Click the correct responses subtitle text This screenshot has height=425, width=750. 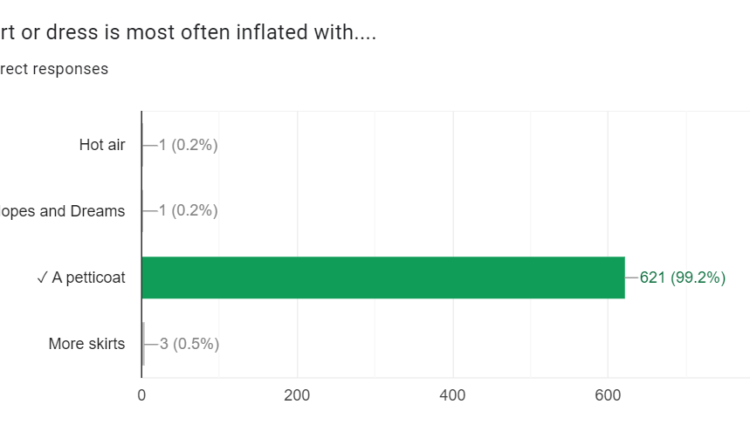[x=54, y=69]
